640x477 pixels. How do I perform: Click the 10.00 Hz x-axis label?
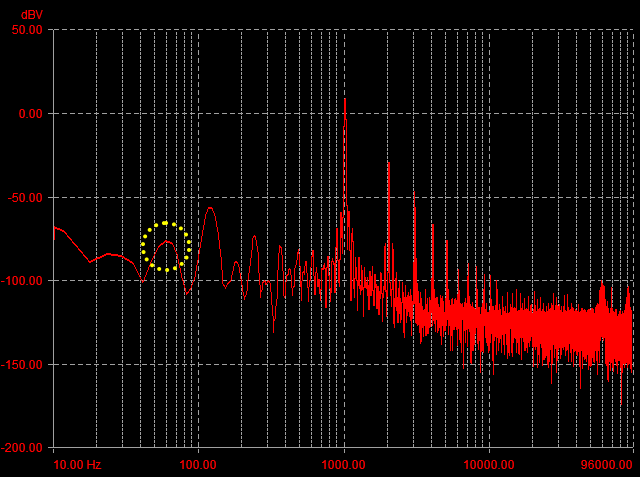click(77, 465)
